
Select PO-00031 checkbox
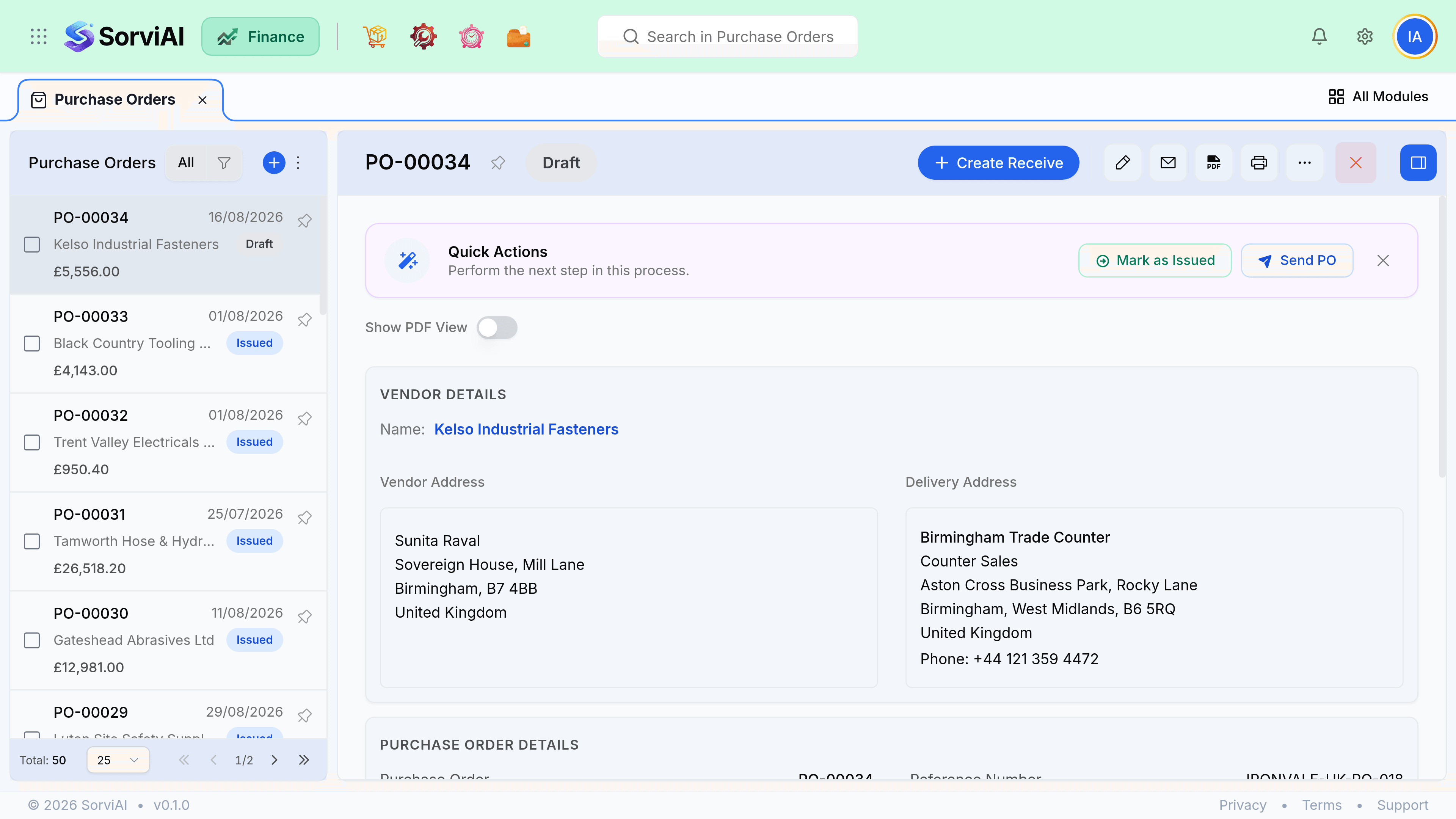pyautogui.click(x=31, y=541)
